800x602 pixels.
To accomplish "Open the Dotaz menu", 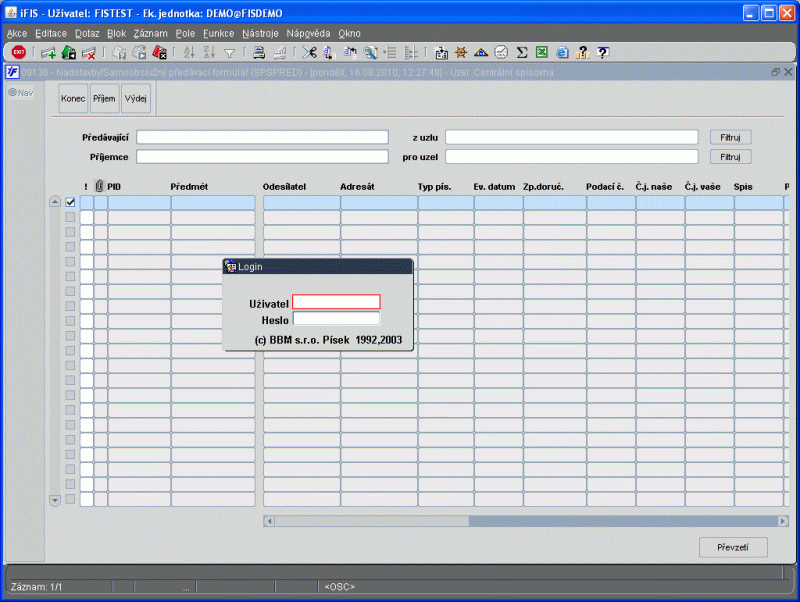I will coord(87,34).
